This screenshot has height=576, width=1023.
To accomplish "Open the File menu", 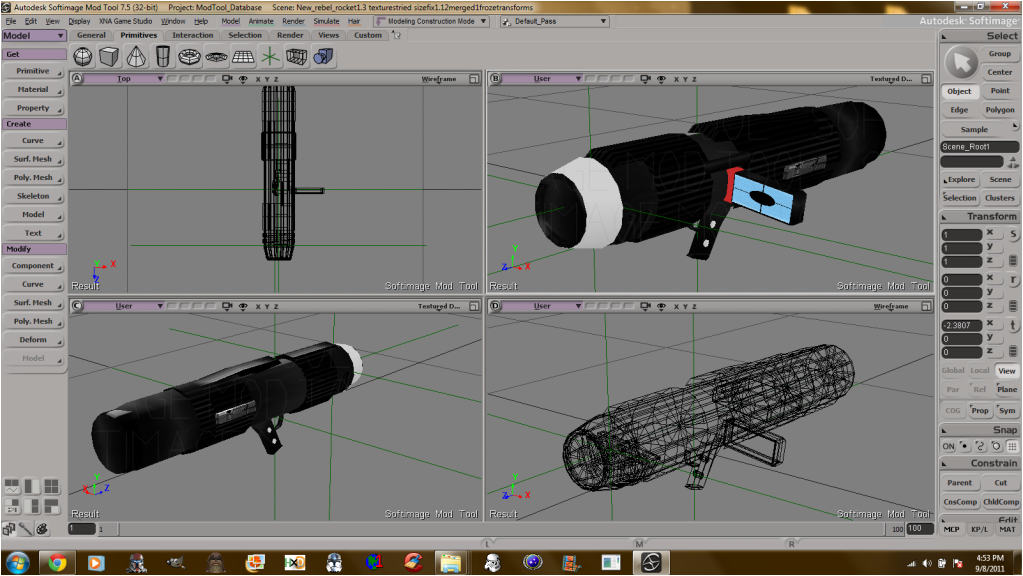I will [11, 22].
